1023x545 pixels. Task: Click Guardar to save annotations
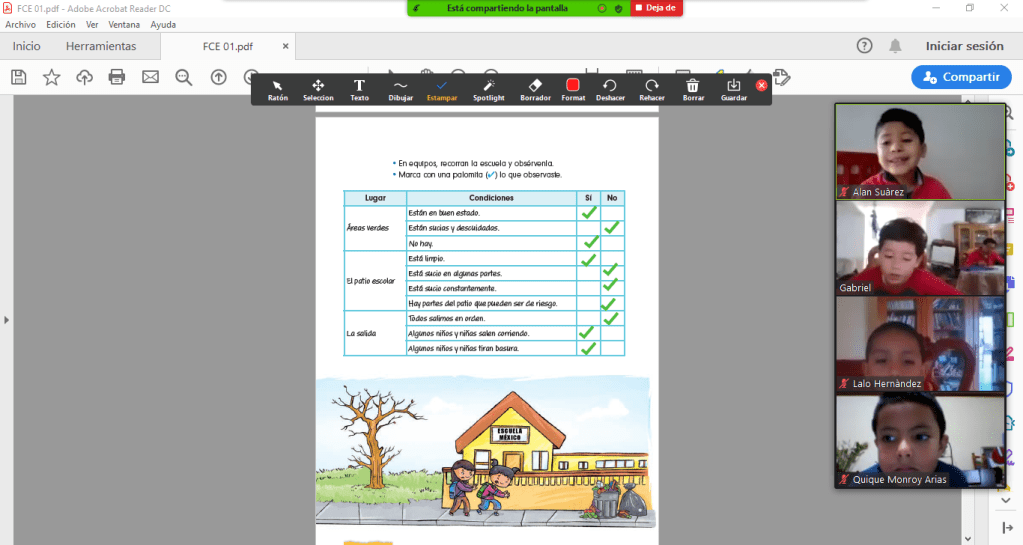(x=734, y=89)
